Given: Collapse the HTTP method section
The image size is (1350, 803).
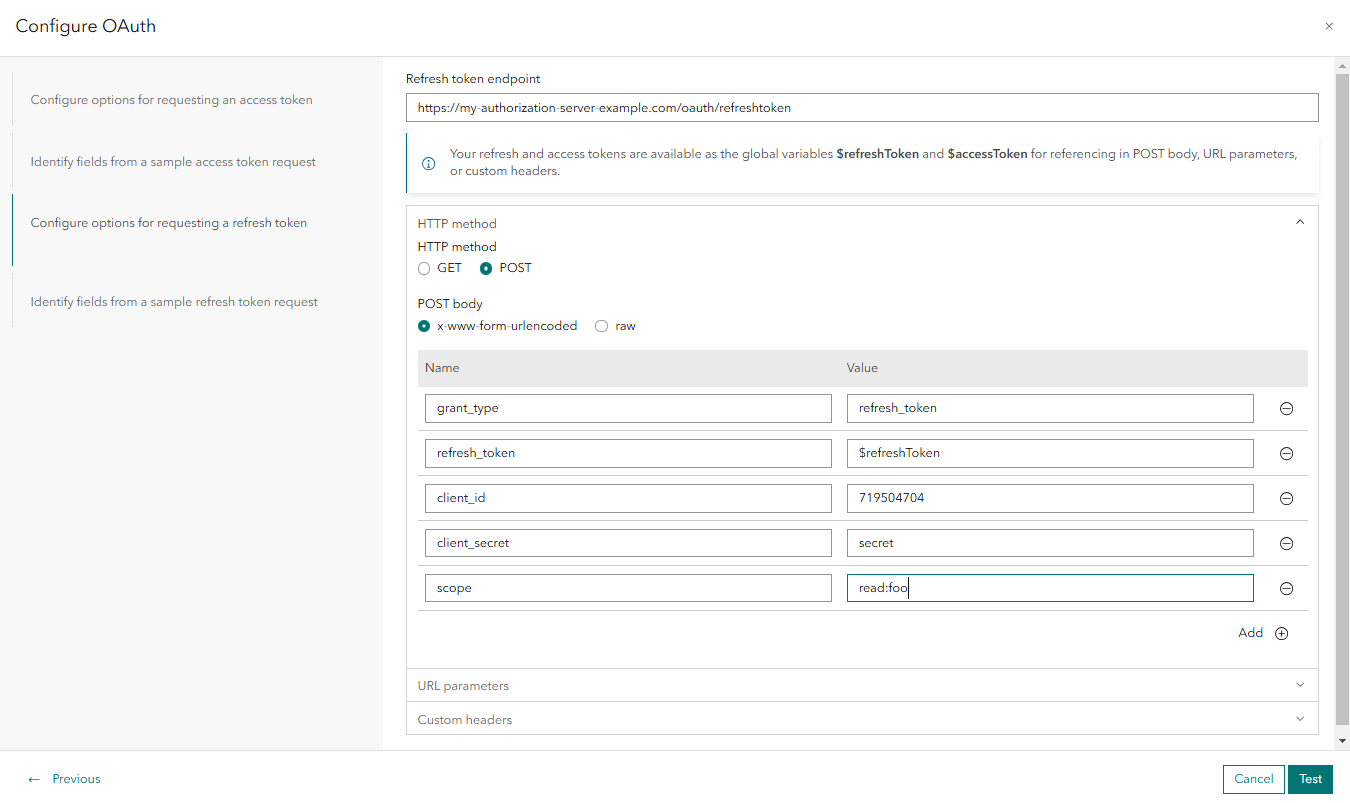Looking at the screenshot, I should tap(1299, 221).
